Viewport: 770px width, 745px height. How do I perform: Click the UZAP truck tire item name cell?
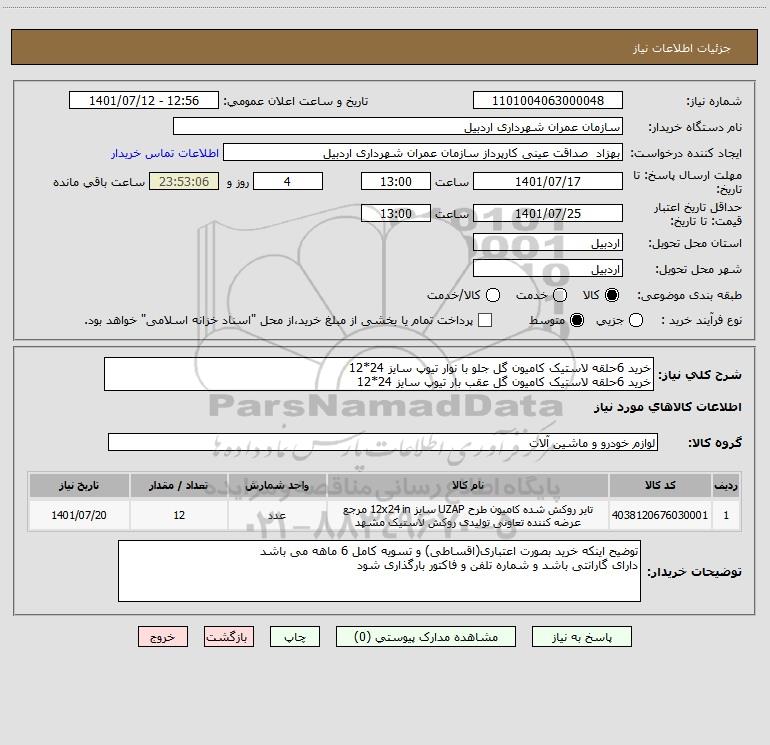click(x=468, y=515)
